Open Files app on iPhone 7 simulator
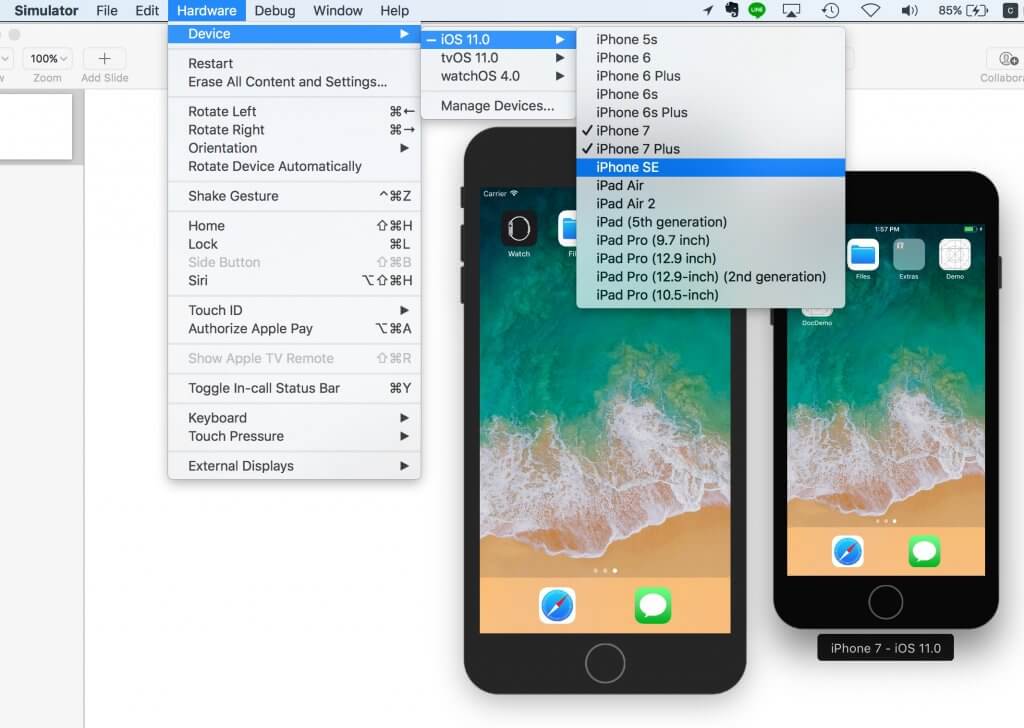The width and height of the screenshot is (1024, 728). coord(863,255)
